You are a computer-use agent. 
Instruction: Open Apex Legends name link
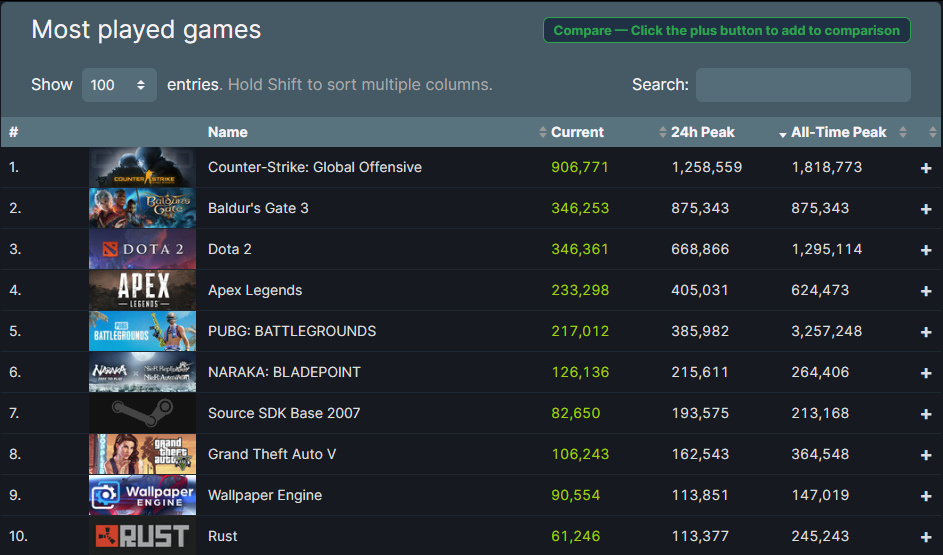pyautogui.click(x=255, y=290)
